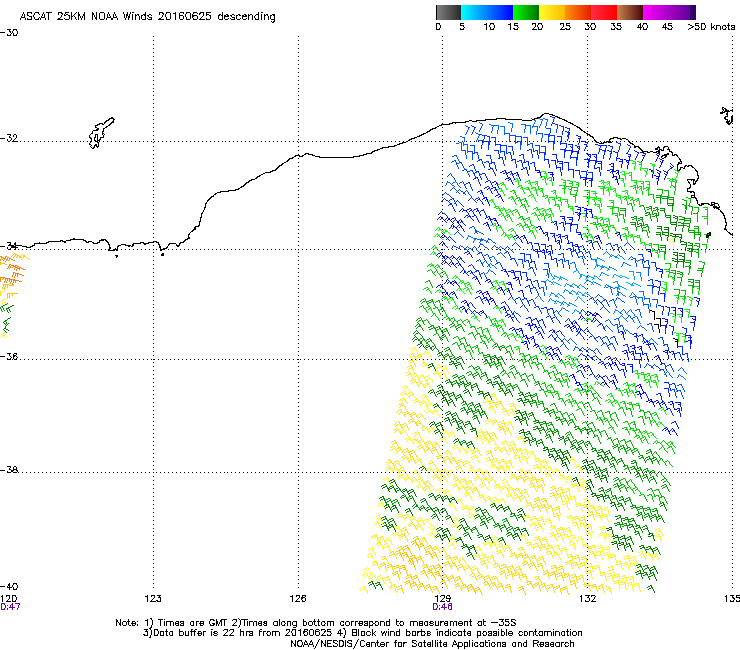
Task: Click the orange 25–30 knots legend segment
Action: click(578, 12)
